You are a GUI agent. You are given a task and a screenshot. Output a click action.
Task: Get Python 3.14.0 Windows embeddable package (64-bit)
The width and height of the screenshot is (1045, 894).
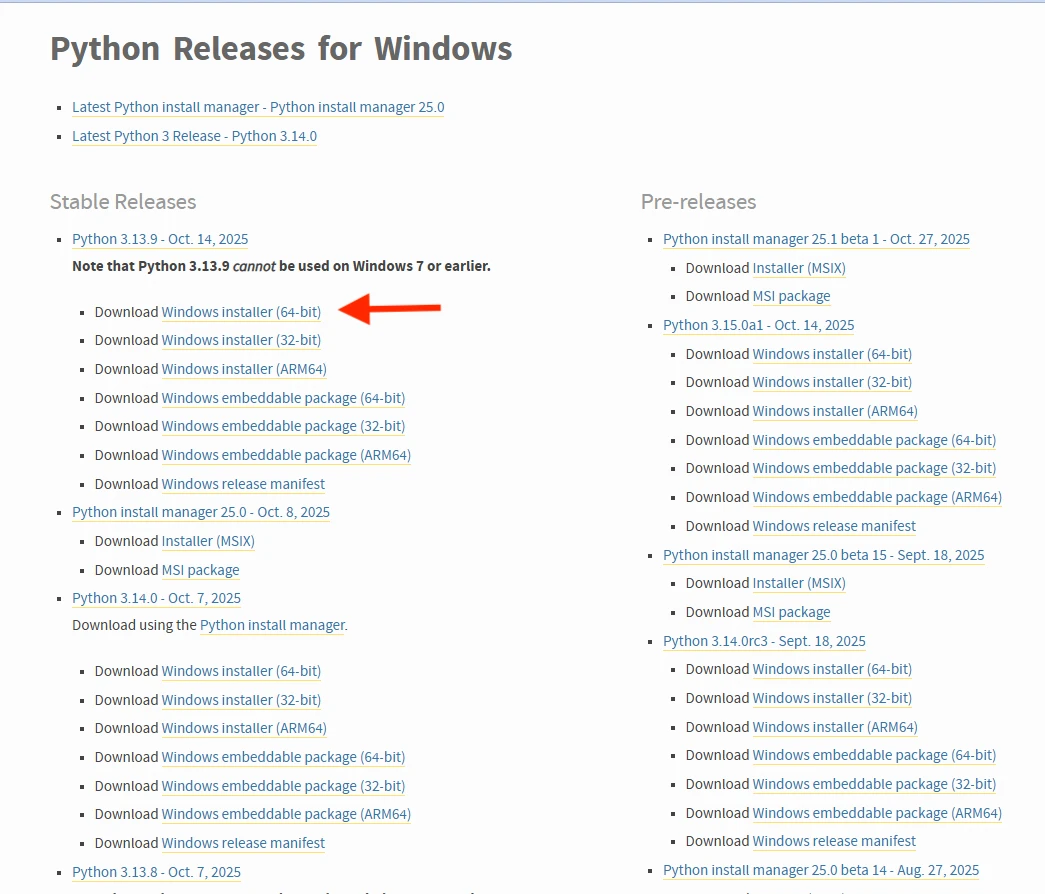click(x=283, y=757)
